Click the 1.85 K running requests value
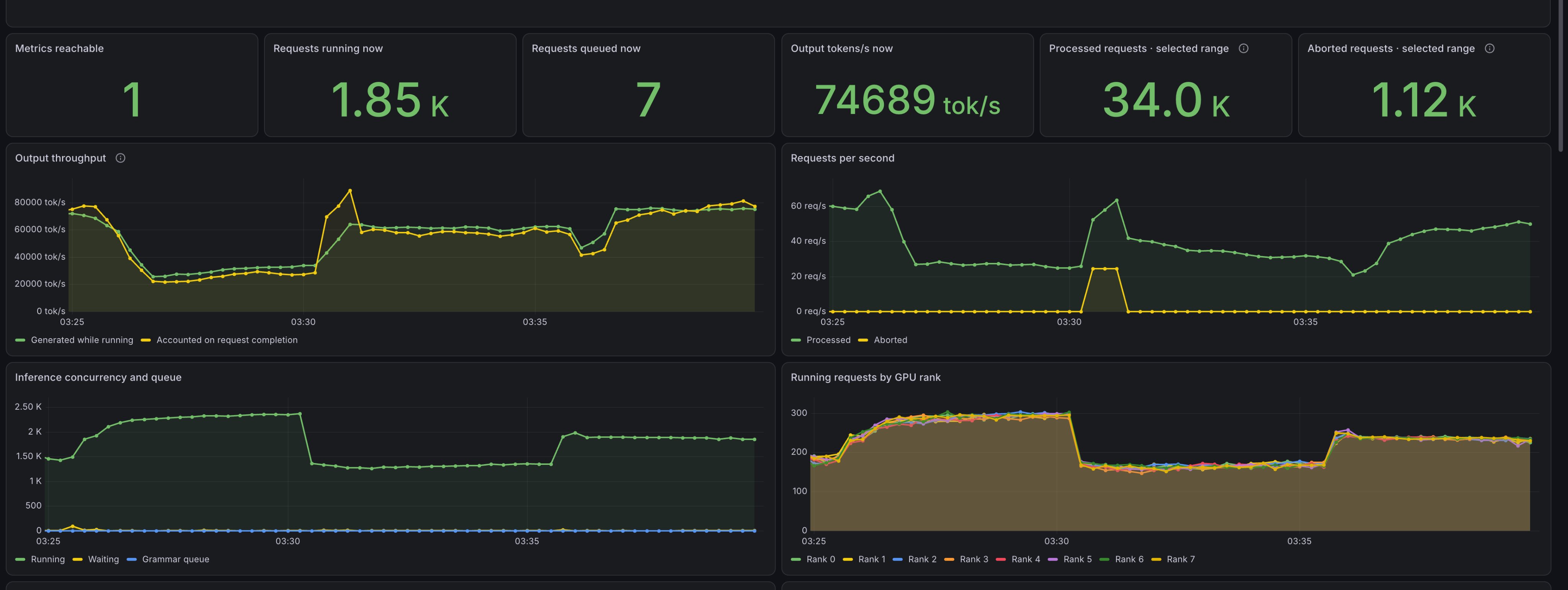Screen dimensions: 1568x590 390,100
